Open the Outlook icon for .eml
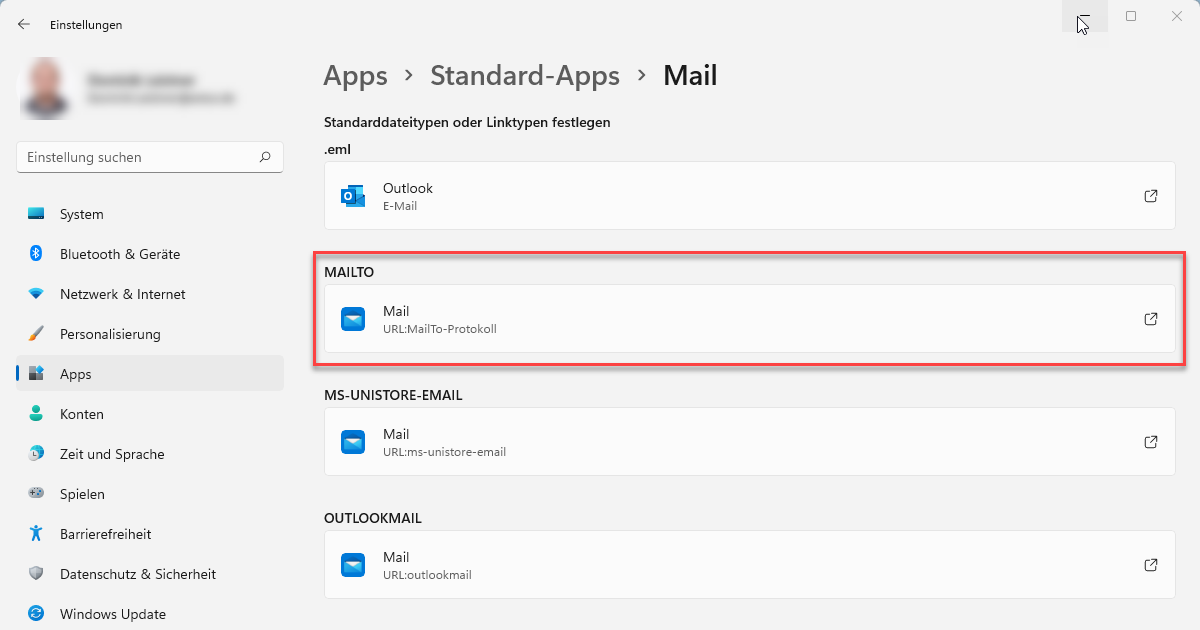The width and height of the screenshot is (1200, 630). 353,196
